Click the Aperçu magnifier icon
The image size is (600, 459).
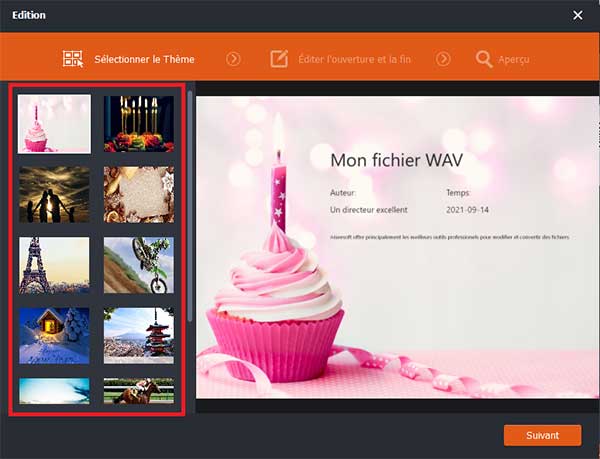[484, 59]
